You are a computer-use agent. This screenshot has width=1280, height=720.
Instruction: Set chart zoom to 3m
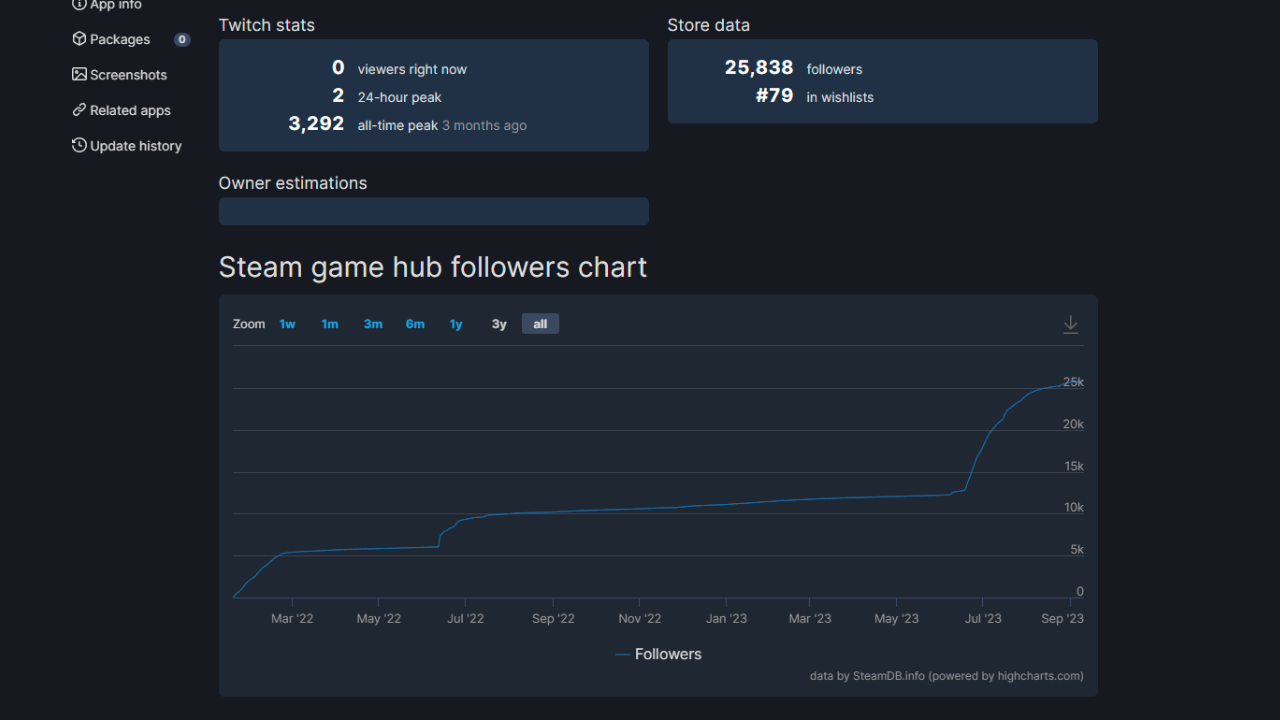[x=373, y=324]
